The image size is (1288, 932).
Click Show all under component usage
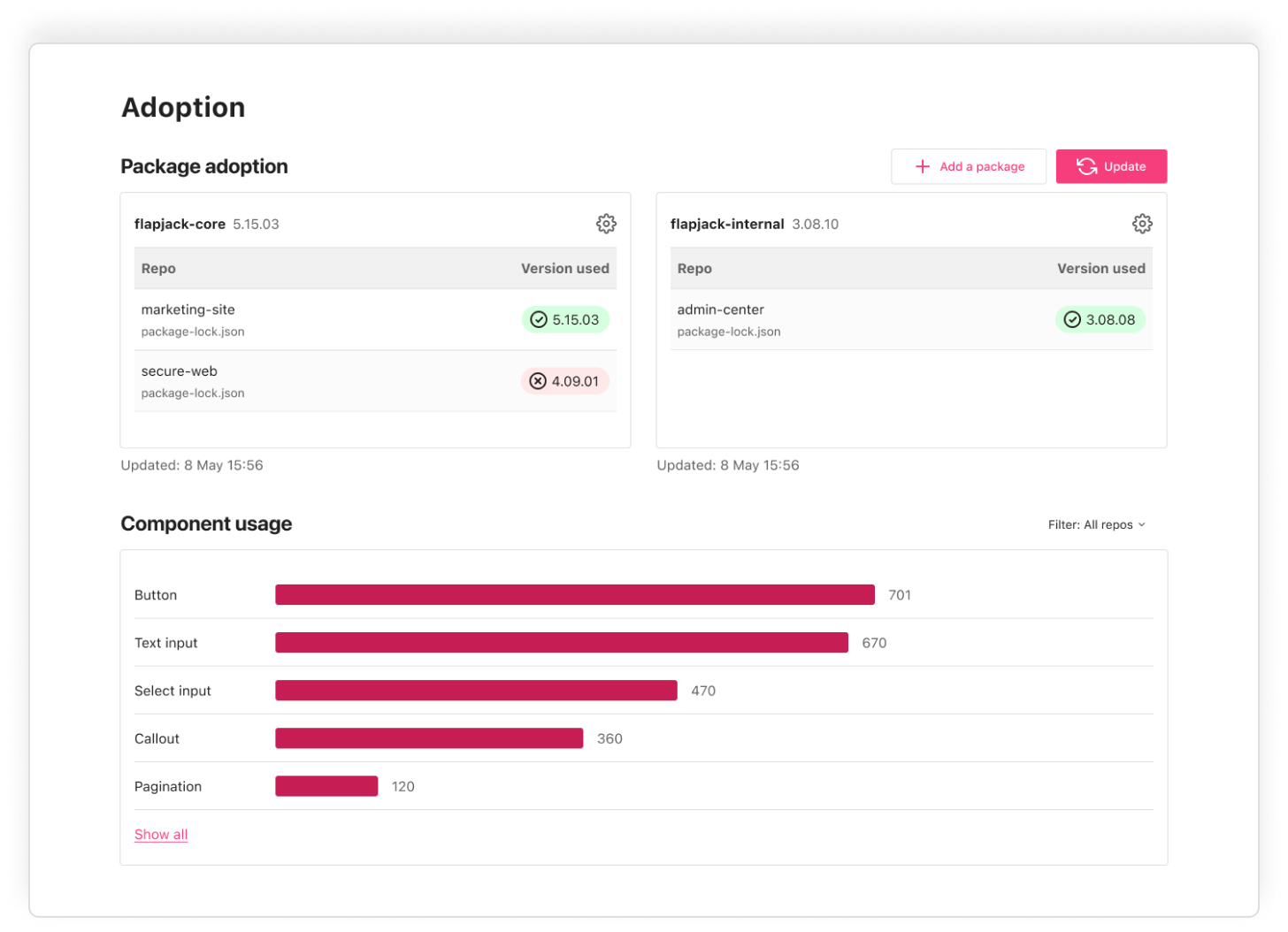pos(160,834)
